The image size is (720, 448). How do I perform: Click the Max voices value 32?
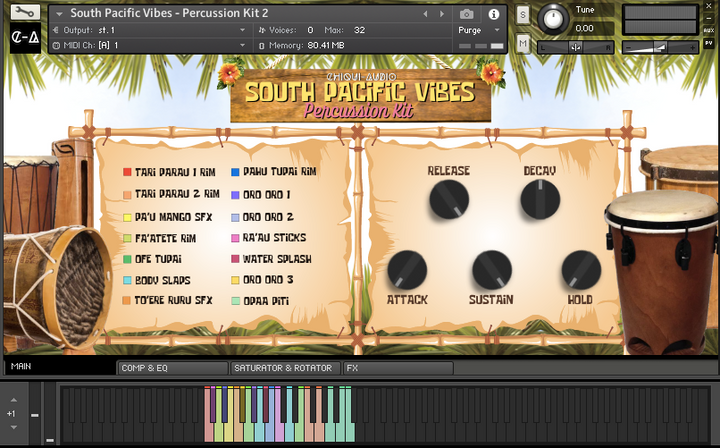tap(359, 30)
